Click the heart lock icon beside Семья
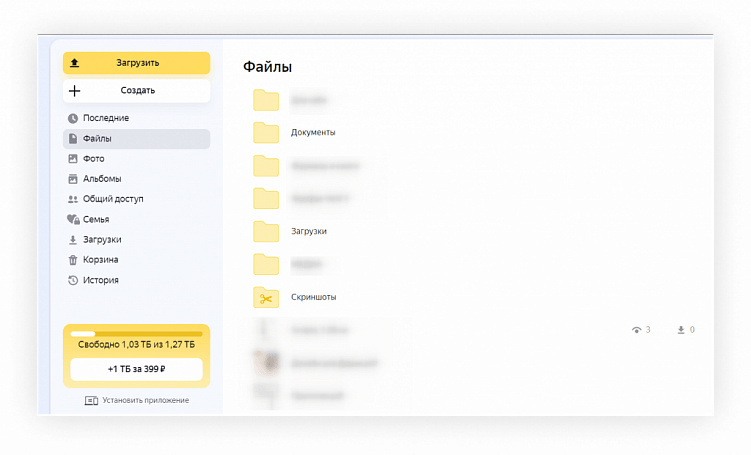The image size is (751, 455). [x=73, y=219]
